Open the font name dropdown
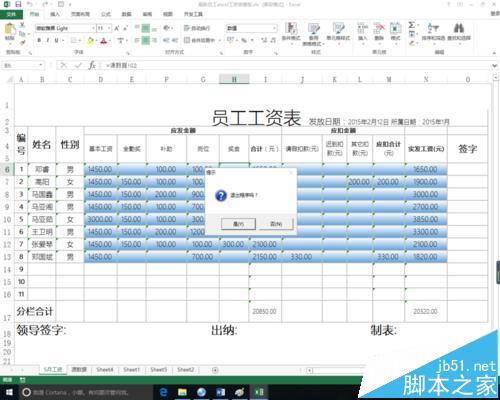 click(93, 28)
